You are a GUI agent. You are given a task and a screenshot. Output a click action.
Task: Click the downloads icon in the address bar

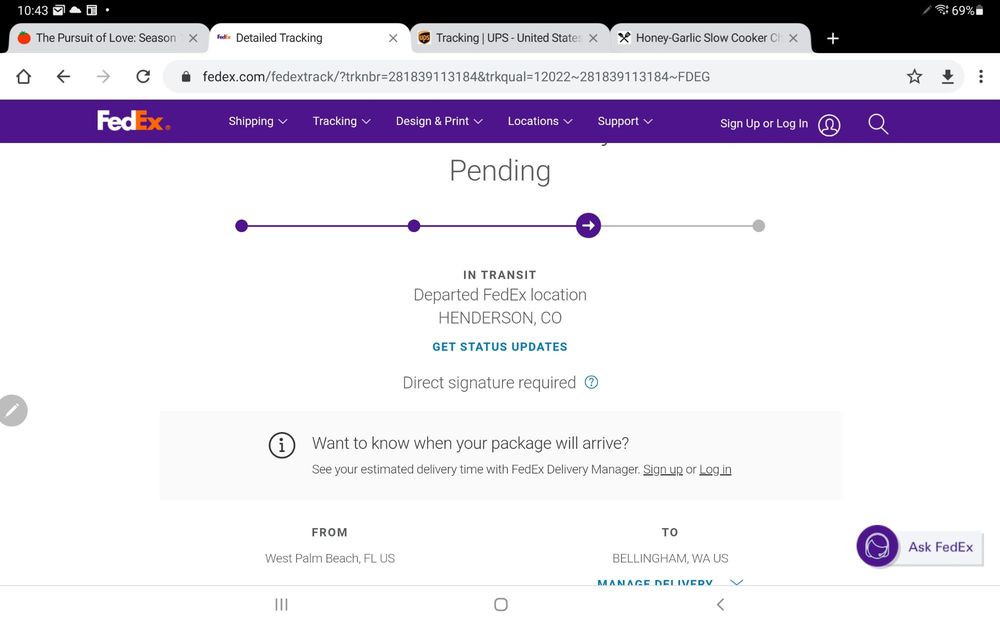[x=947, y=75]
